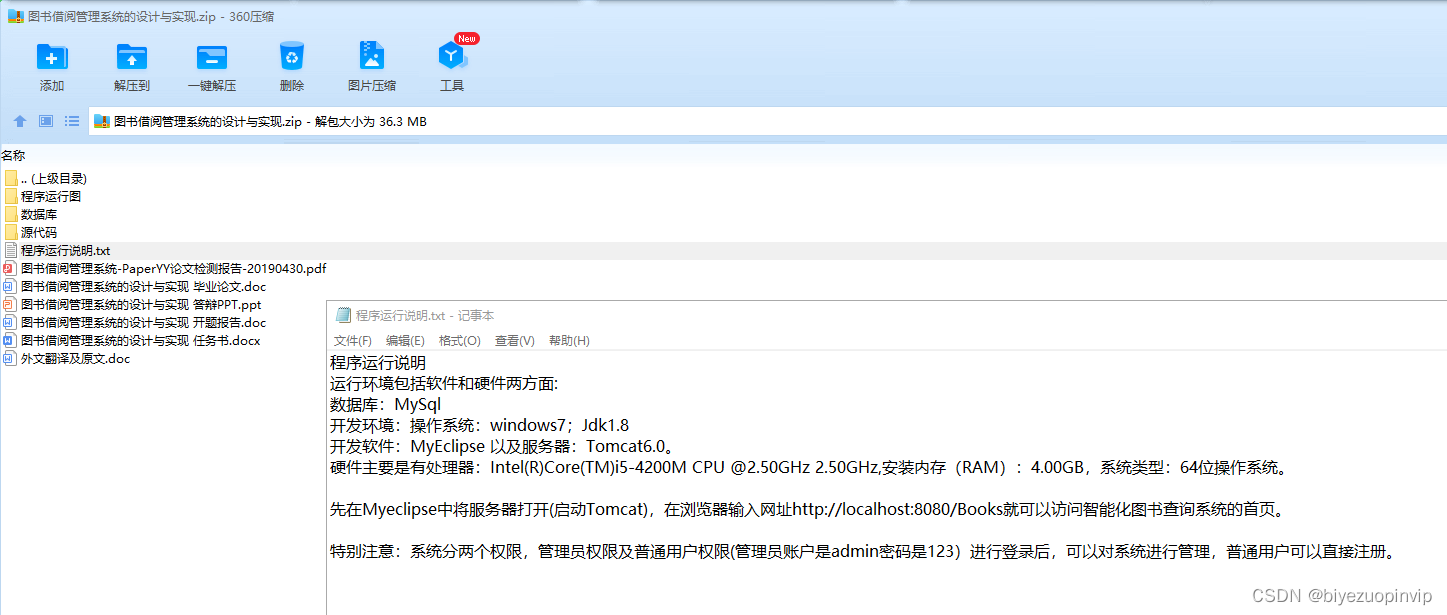The width and height of the screenshot is (1447, 615).
Task: Click the 程序运行说明.txt file icon
Action: coord(11,250)
